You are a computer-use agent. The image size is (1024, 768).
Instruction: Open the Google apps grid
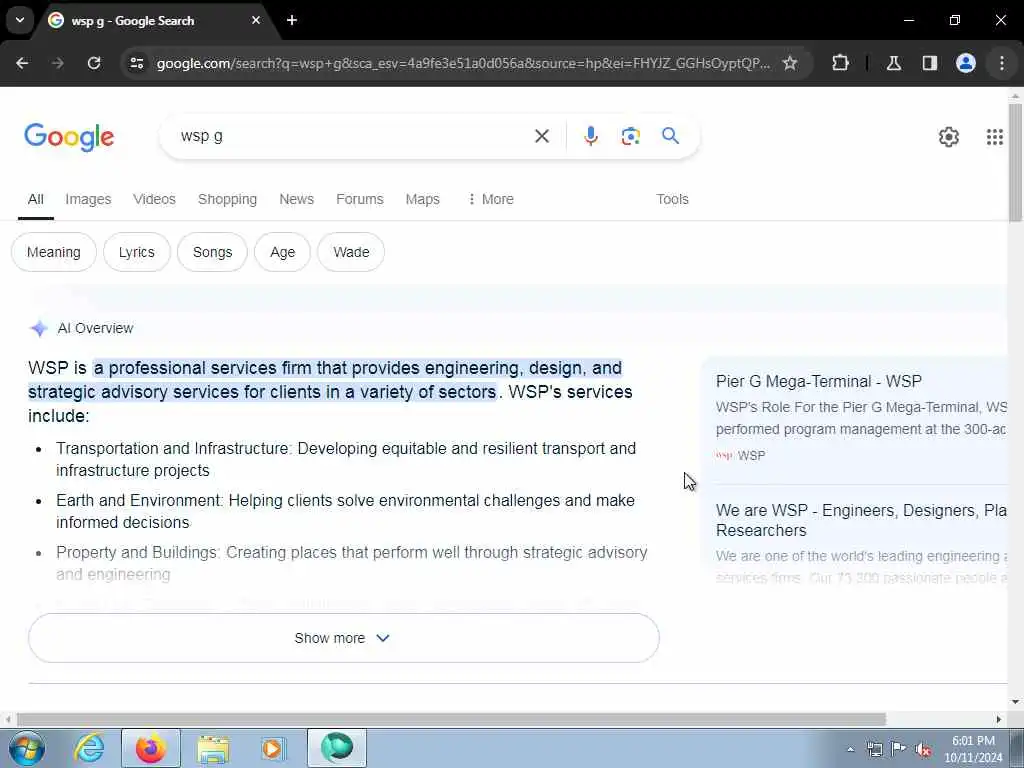pyautogui.click(x=995, y=136)
